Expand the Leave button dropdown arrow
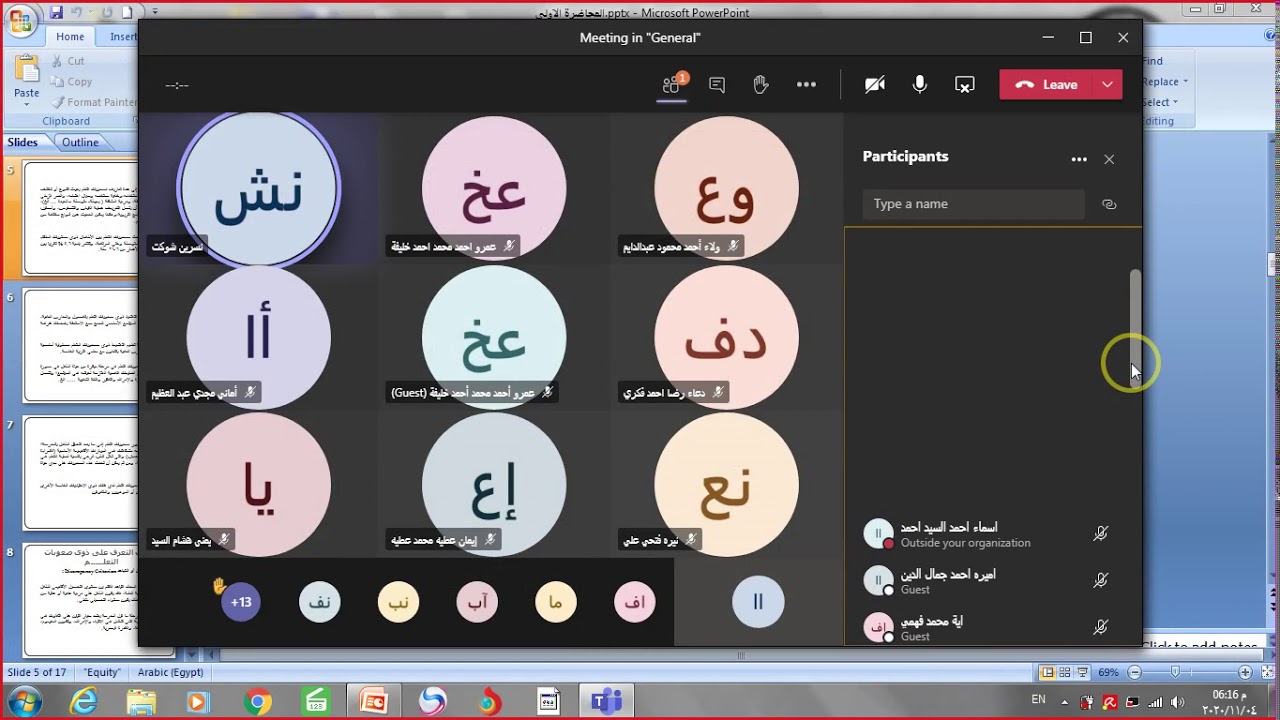Viewport: 1280px width, 720px height. (1108, 85)
